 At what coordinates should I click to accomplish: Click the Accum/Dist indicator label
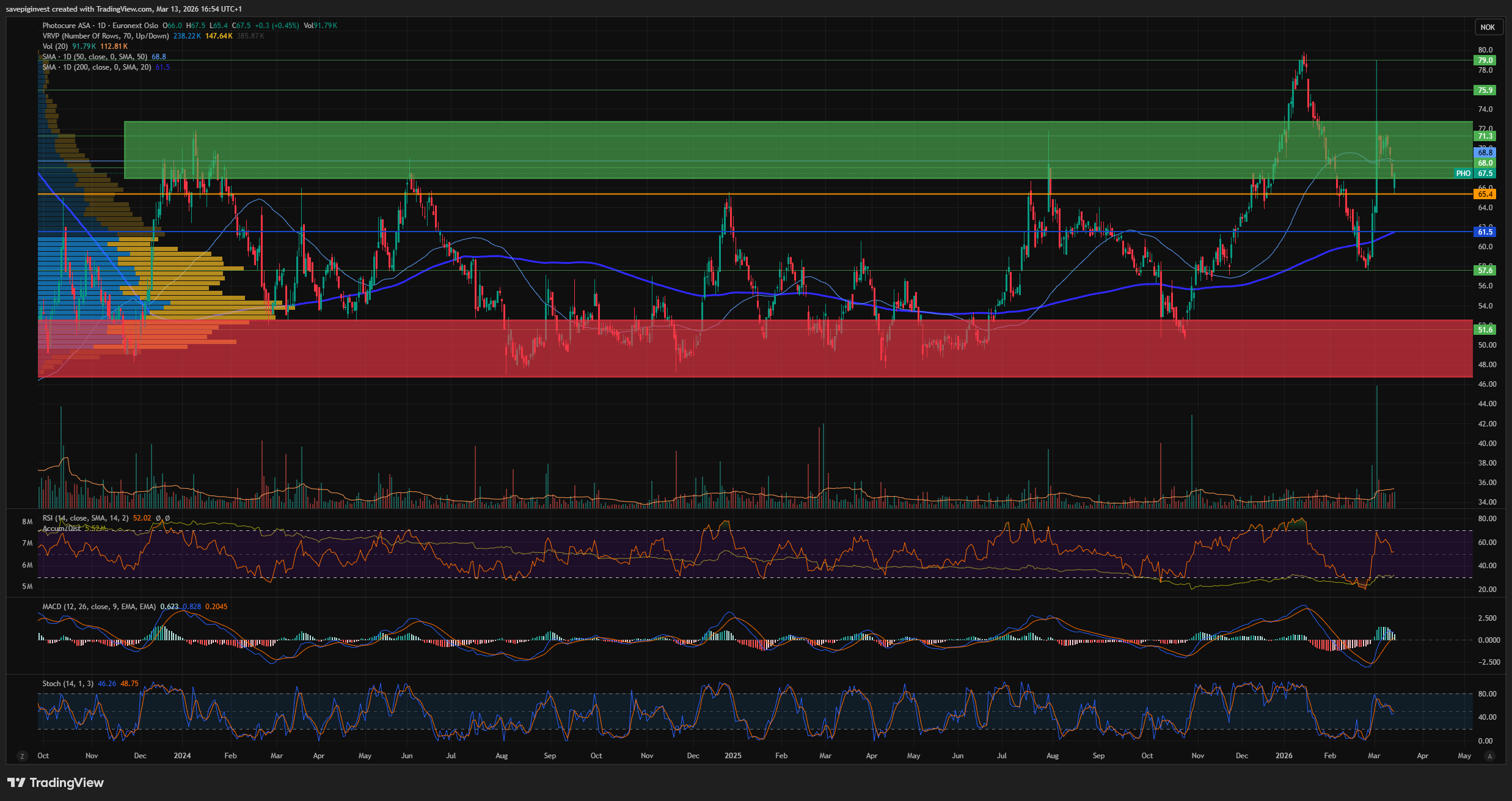(61, 529)
